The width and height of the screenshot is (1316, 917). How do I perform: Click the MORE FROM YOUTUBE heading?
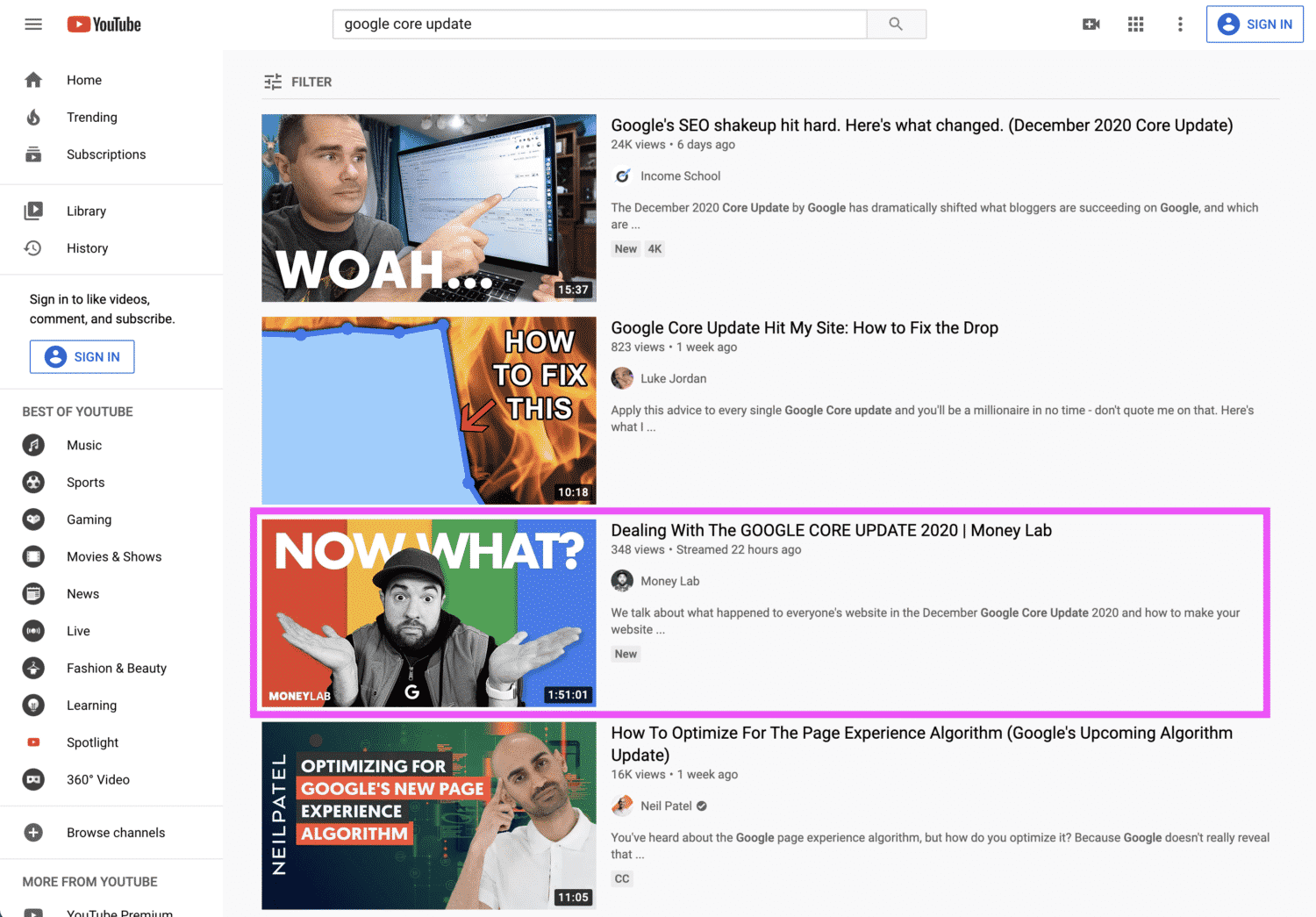(89, 882)
